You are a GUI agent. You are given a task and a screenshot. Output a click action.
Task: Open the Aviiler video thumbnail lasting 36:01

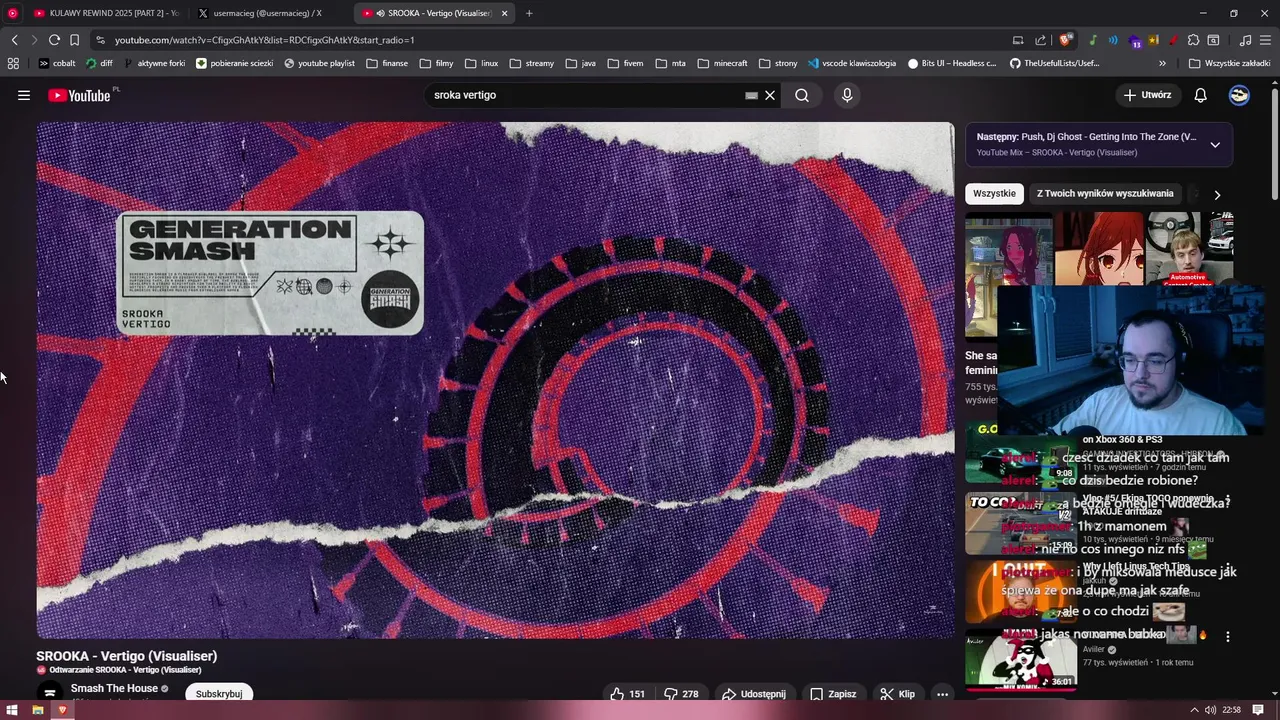(x=1021, y=659)
